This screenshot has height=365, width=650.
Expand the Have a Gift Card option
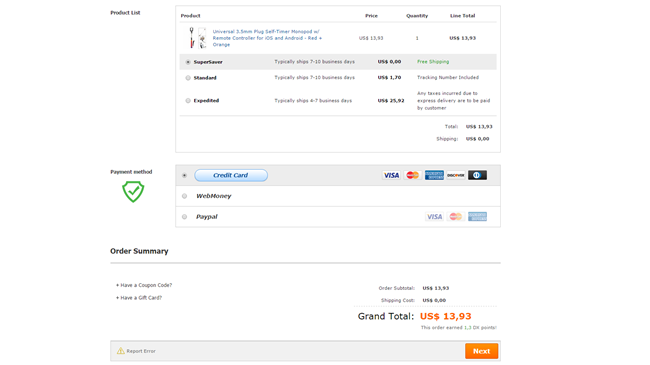(x=139, y=298)
